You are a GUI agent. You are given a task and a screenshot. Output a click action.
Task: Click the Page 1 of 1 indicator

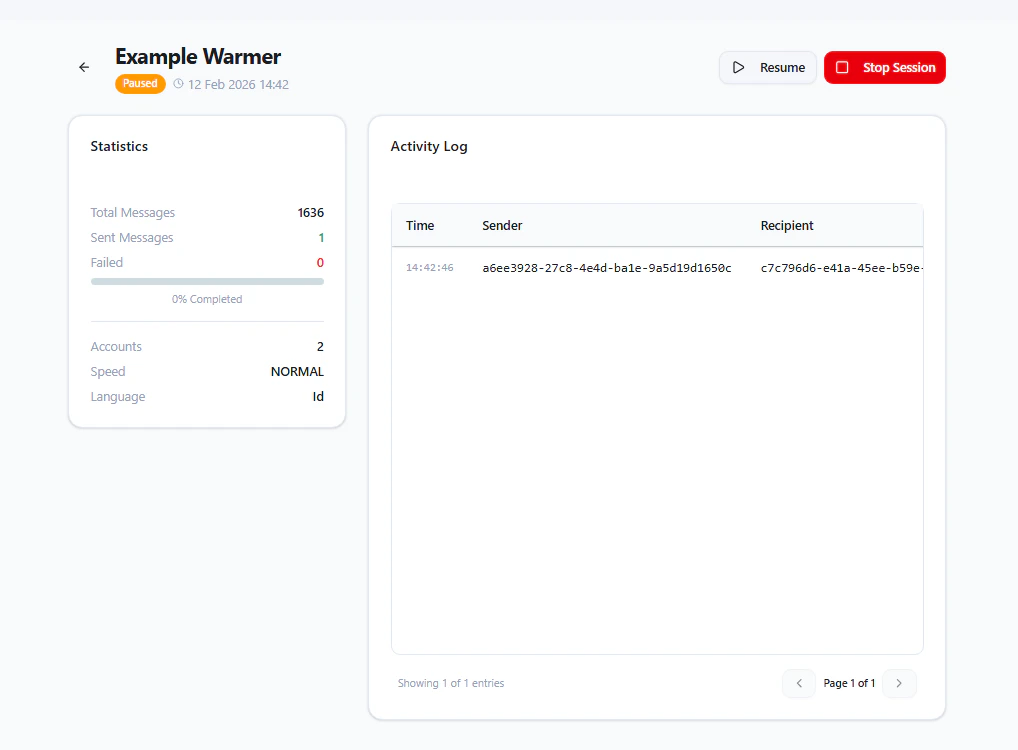pos(849,683)
